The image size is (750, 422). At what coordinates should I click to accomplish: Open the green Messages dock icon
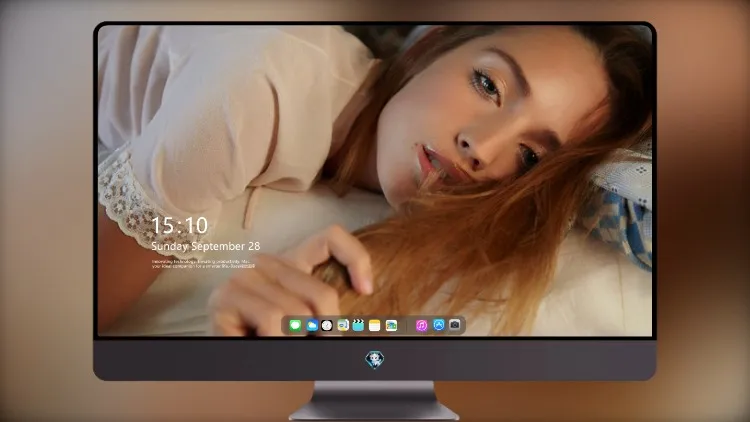click(x=295, y=325)
